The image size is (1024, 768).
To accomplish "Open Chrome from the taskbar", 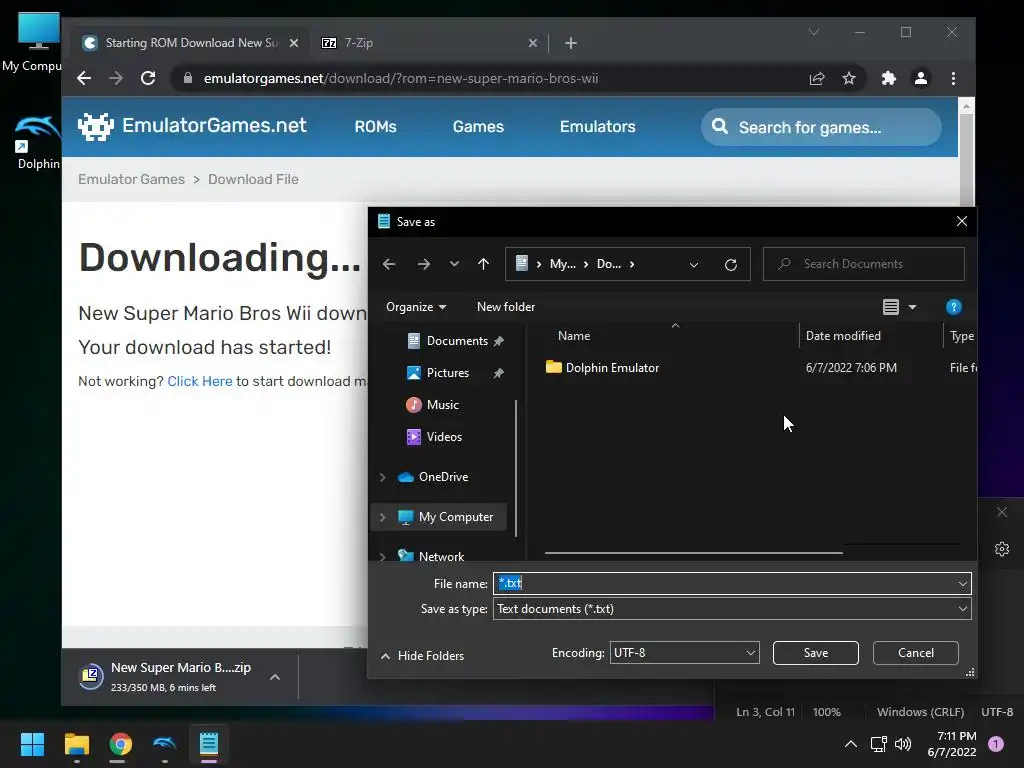I will click(x=121, y=744).
